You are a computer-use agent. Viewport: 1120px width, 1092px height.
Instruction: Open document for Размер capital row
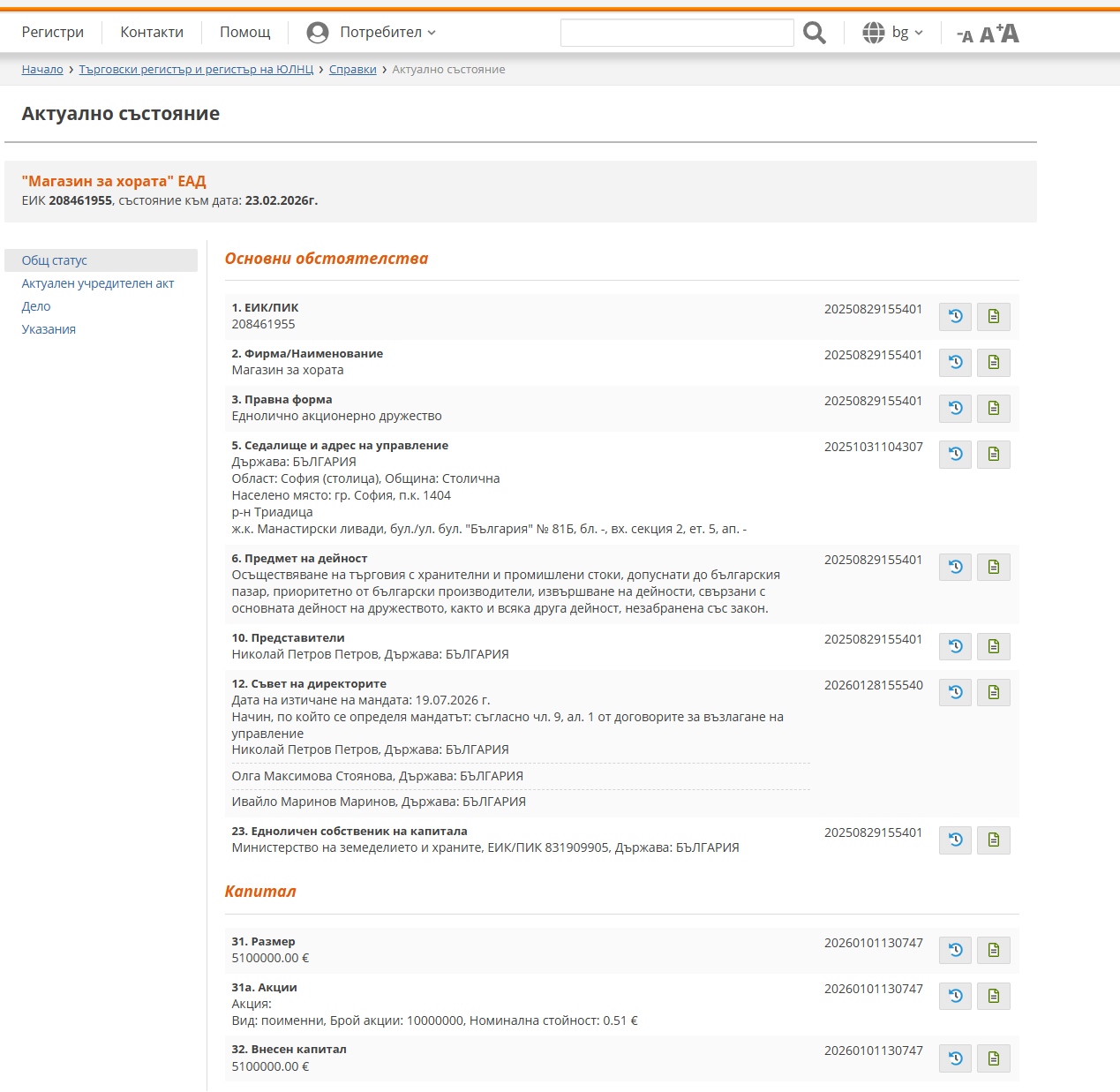[994, 951]
